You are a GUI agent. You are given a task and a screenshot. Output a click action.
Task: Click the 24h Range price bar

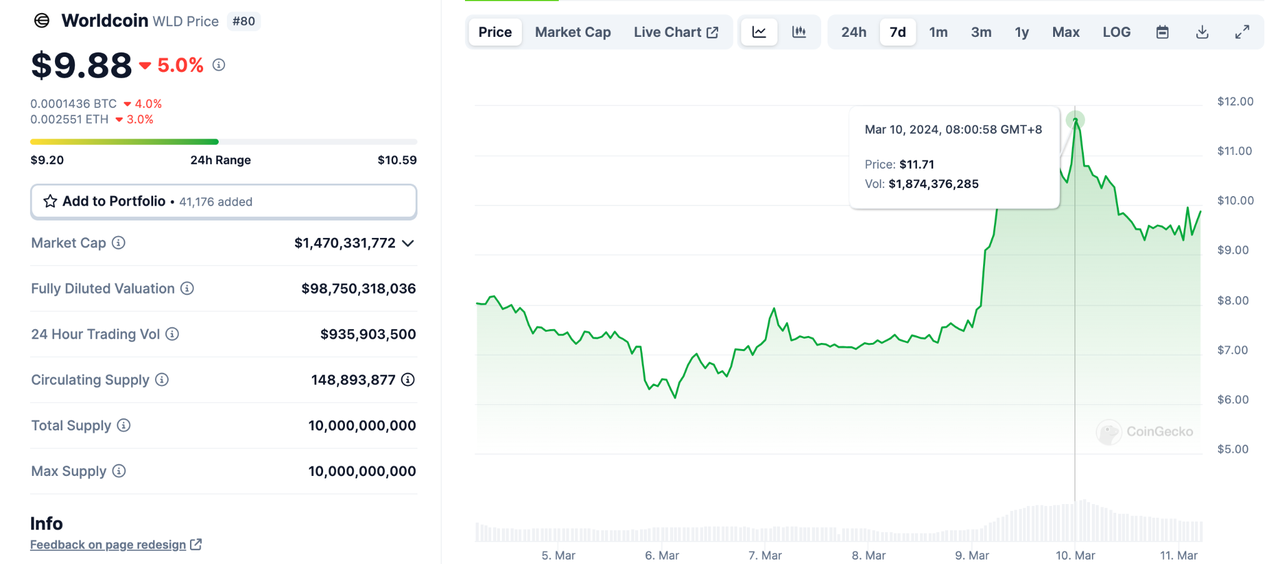(223, 142)
